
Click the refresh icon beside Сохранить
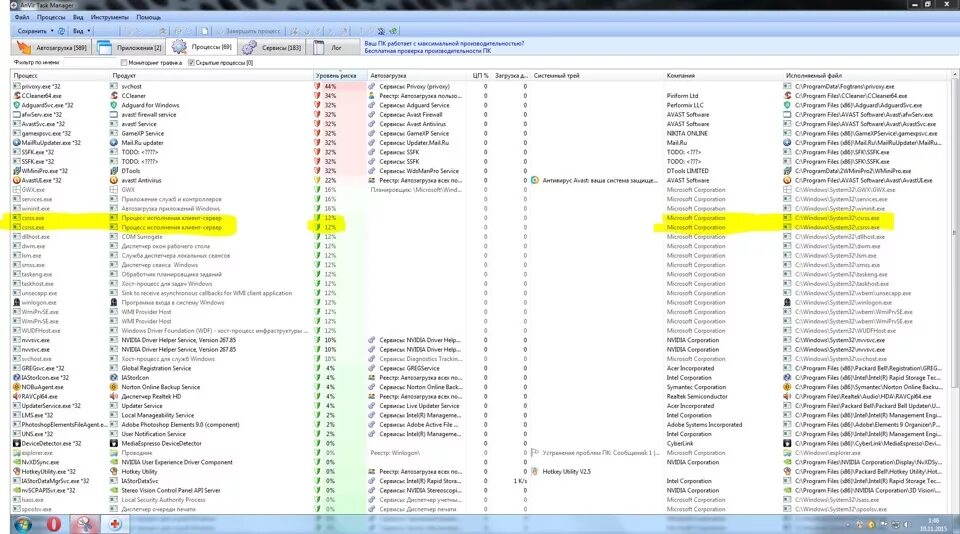61,31
